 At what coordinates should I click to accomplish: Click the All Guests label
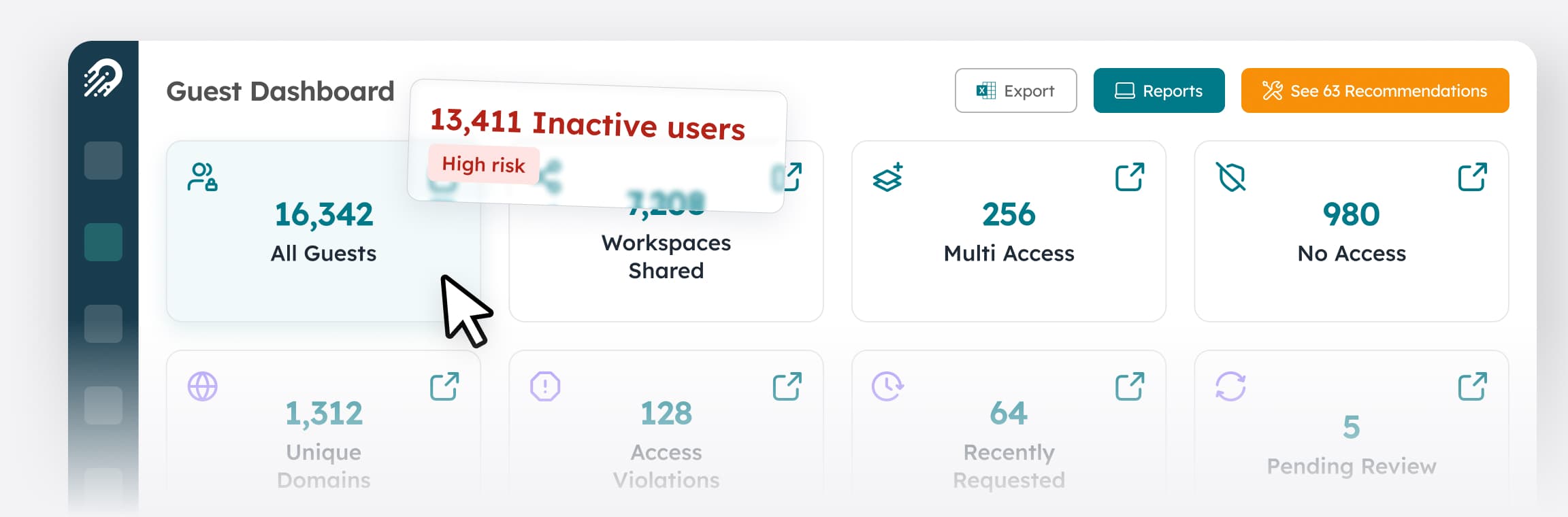tap(324, 253)
